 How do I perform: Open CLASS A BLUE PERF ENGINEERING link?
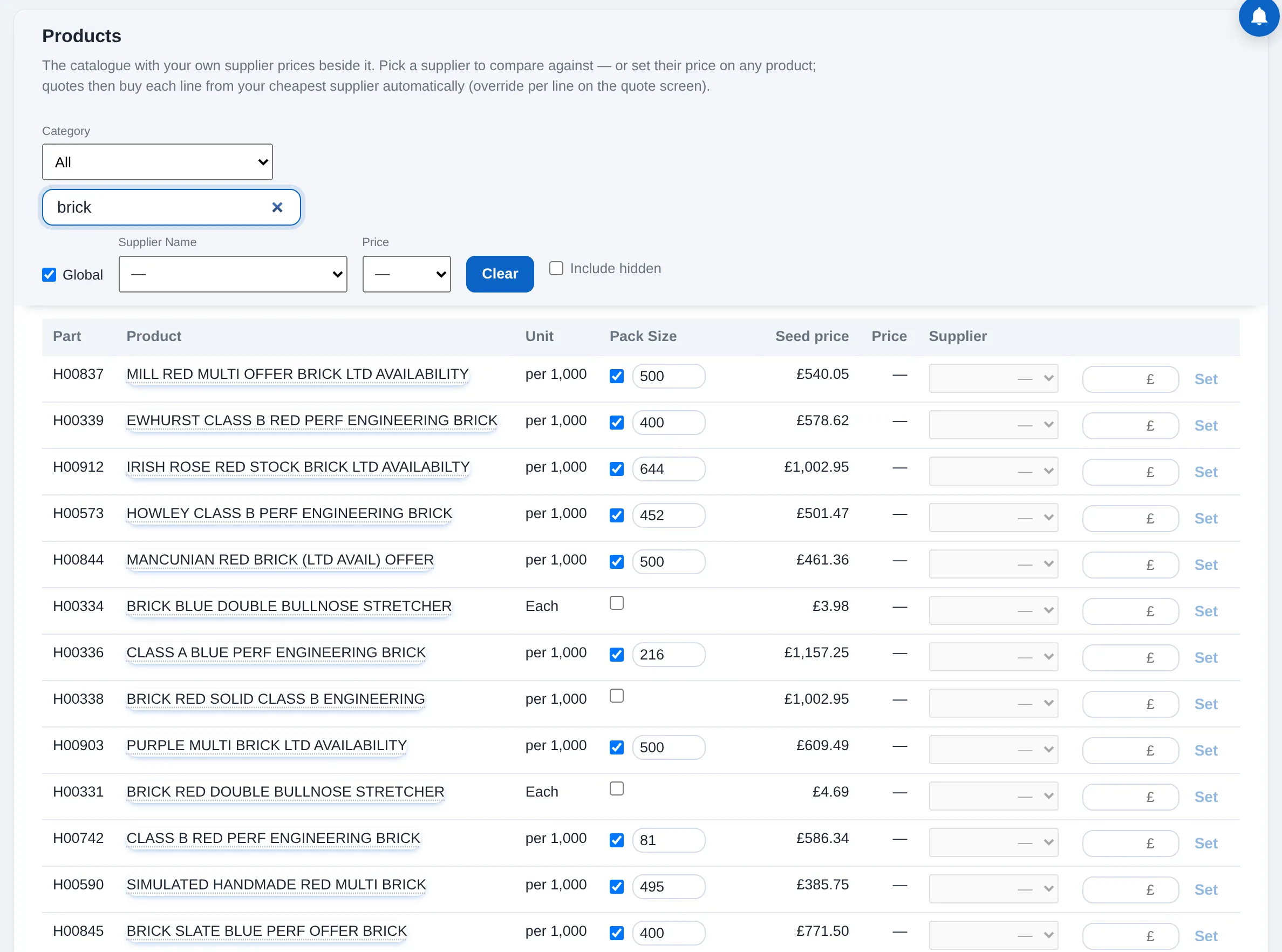tap(276, 653)
